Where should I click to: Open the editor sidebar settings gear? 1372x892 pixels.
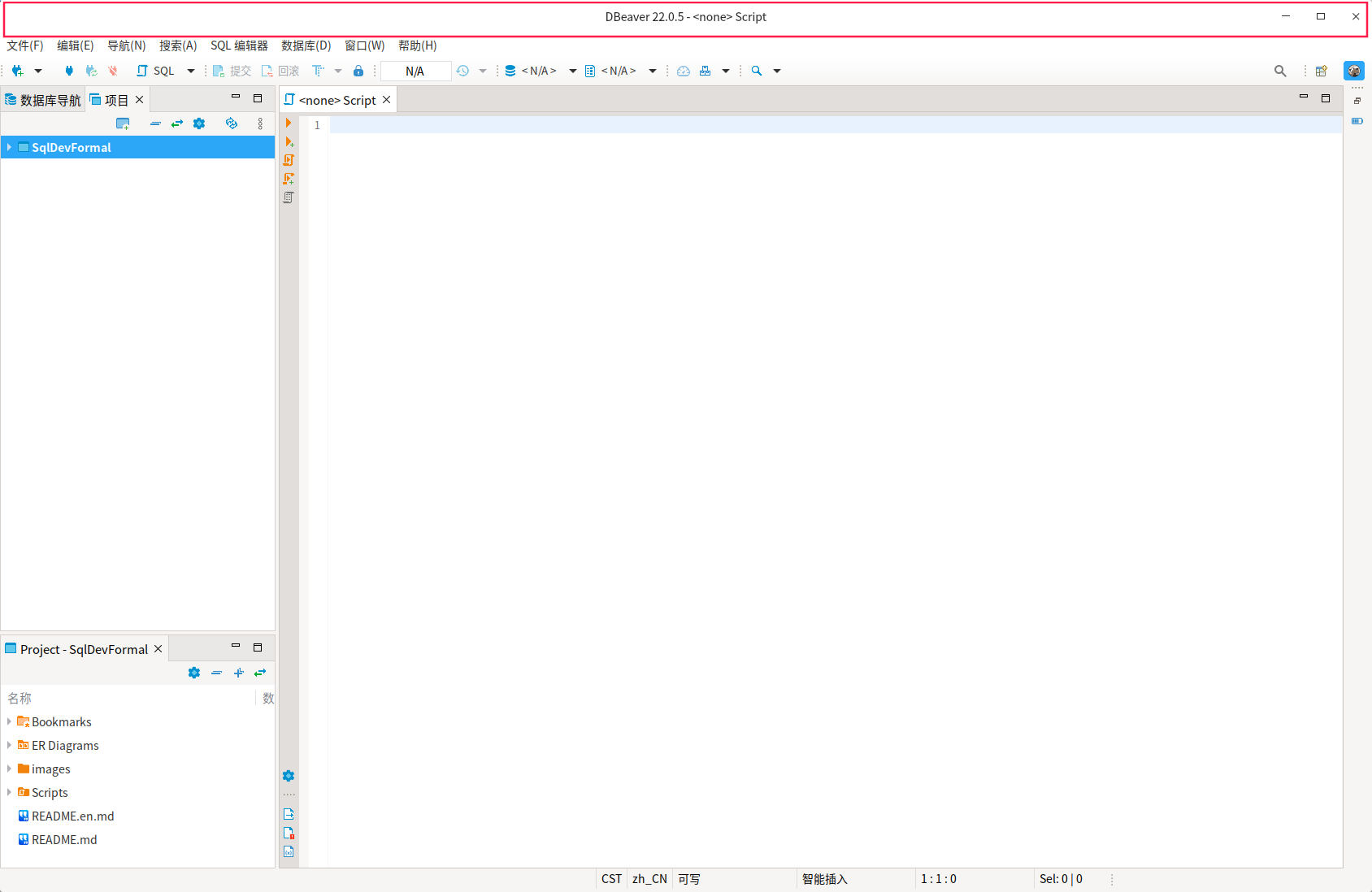[x=289, y=776]
